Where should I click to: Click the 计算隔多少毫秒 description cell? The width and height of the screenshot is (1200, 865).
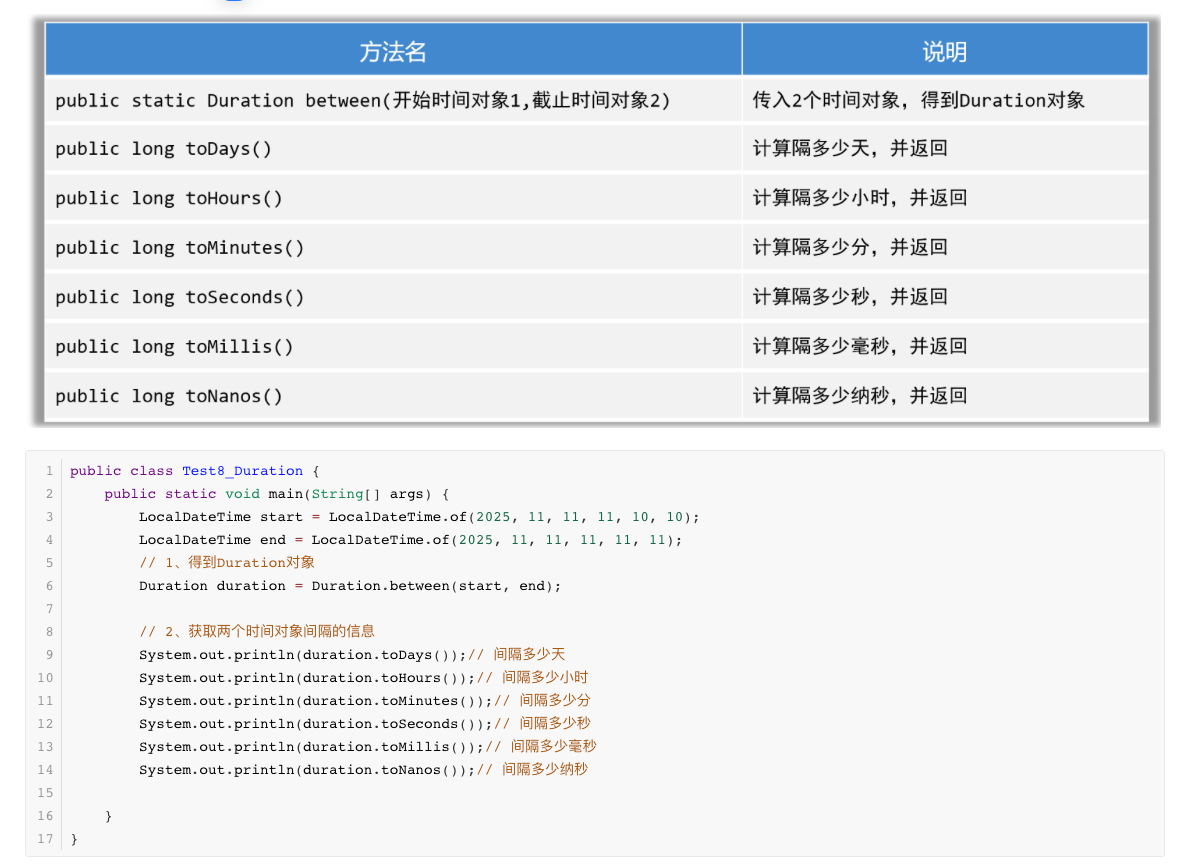pyautogui.click(x=860, y=346)
